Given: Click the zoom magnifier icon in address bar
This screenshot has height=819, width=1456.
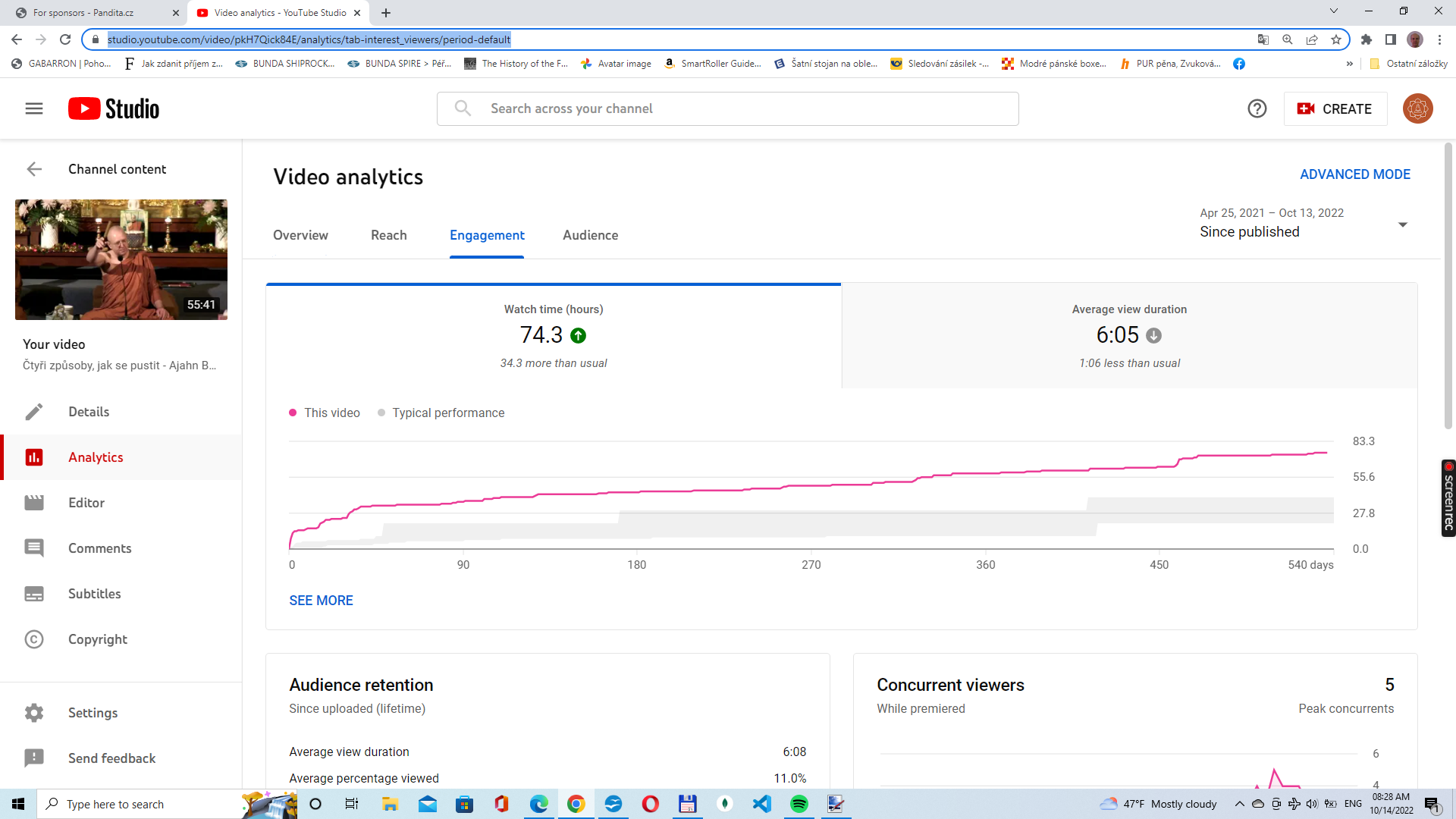Looking at the screenshot, I should tap(1288, 39).
